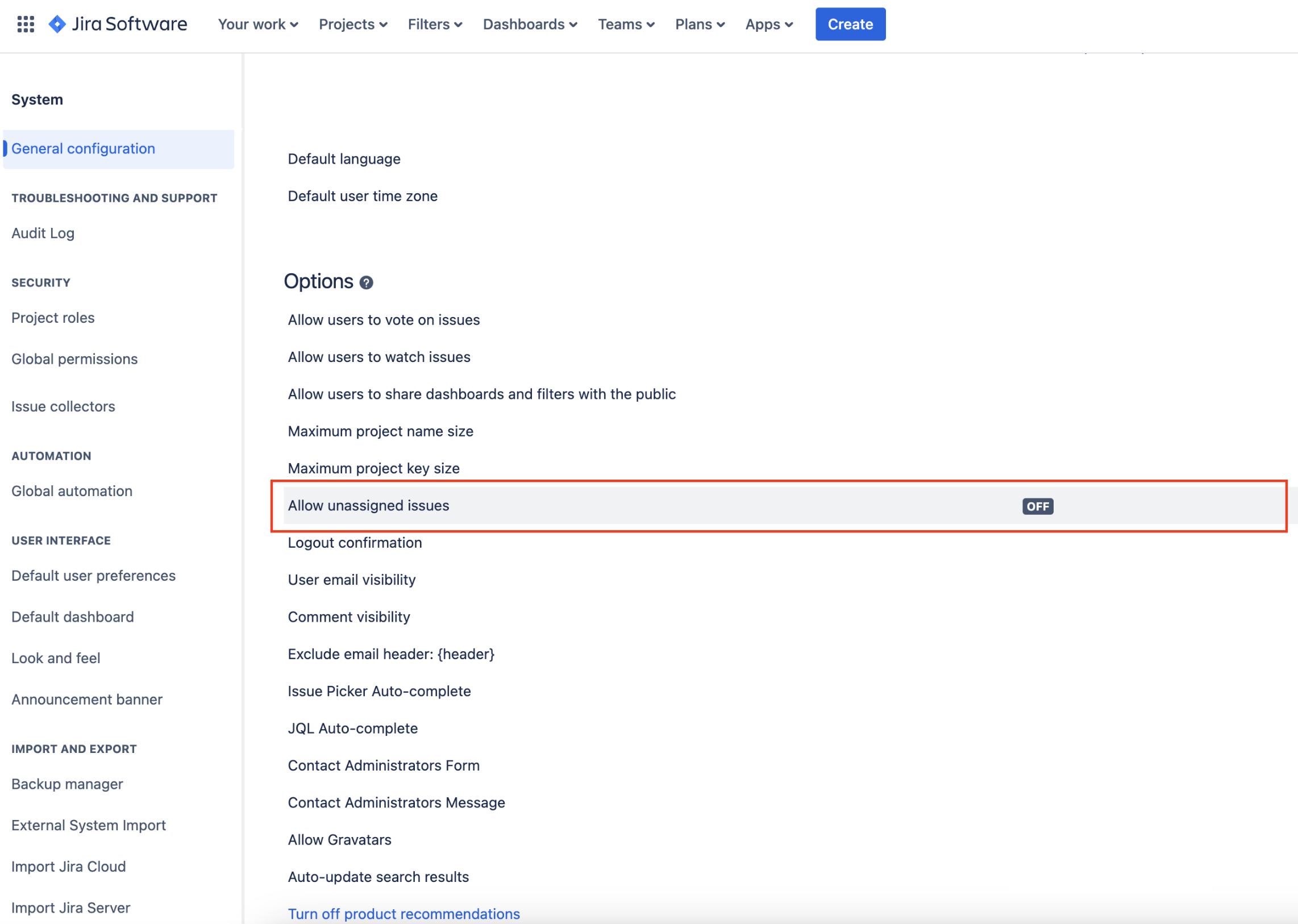
Task: Open the Plans dropdown menu
Action: pos(700,24)
